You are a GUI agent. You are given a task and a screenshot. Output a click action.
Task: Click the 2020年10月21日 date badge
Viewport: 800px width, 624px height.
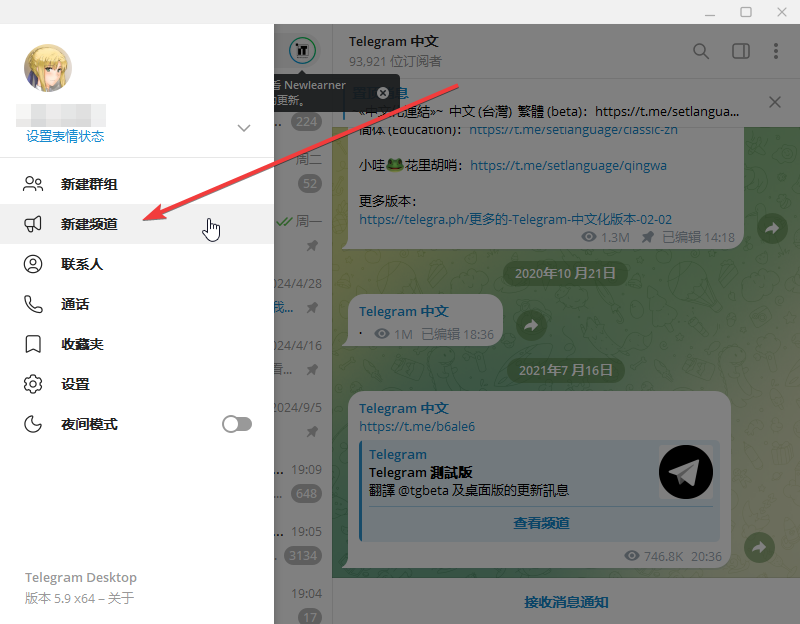[565, 273]
